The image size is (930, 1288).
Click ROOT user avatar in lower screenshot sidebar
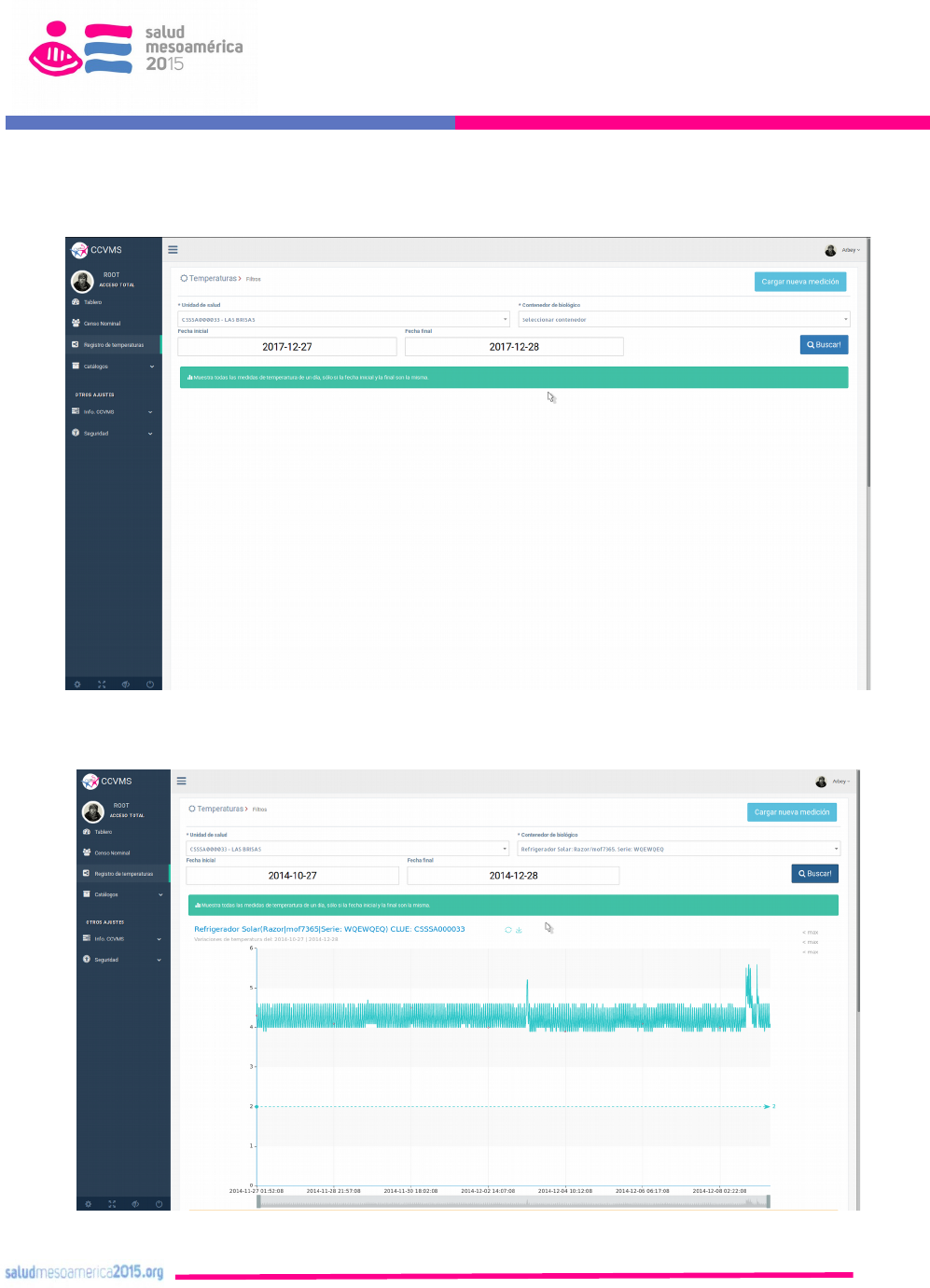point(93,811)
